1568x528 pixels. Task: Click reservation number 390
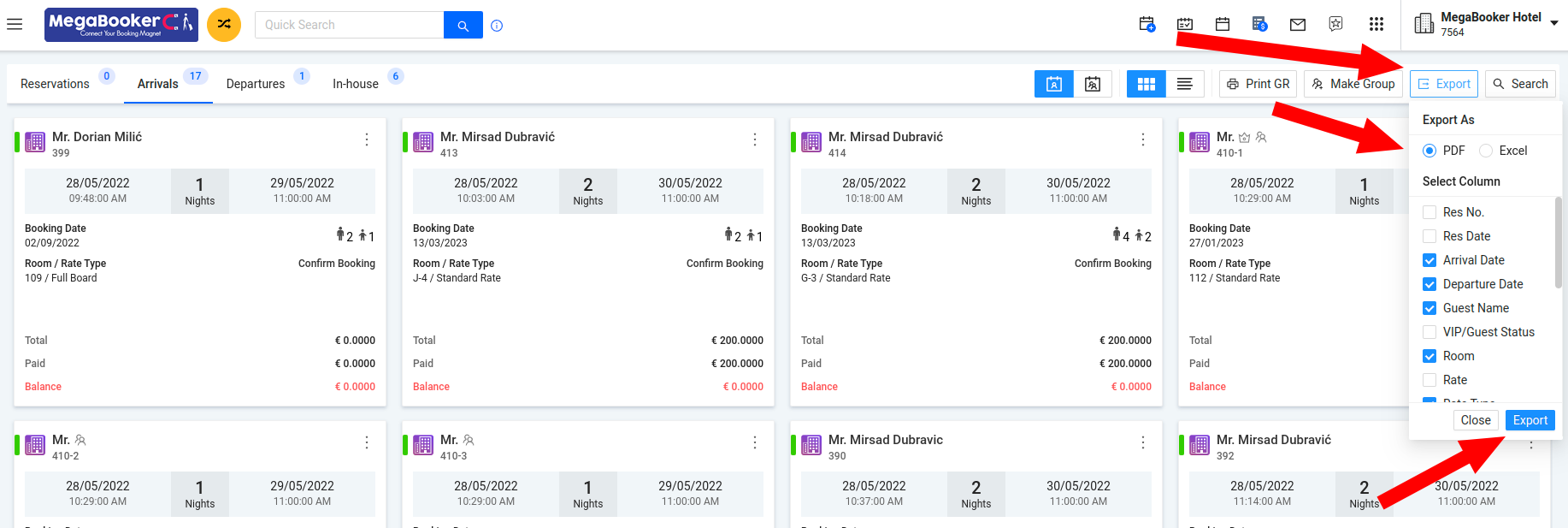tap(837, 456)
